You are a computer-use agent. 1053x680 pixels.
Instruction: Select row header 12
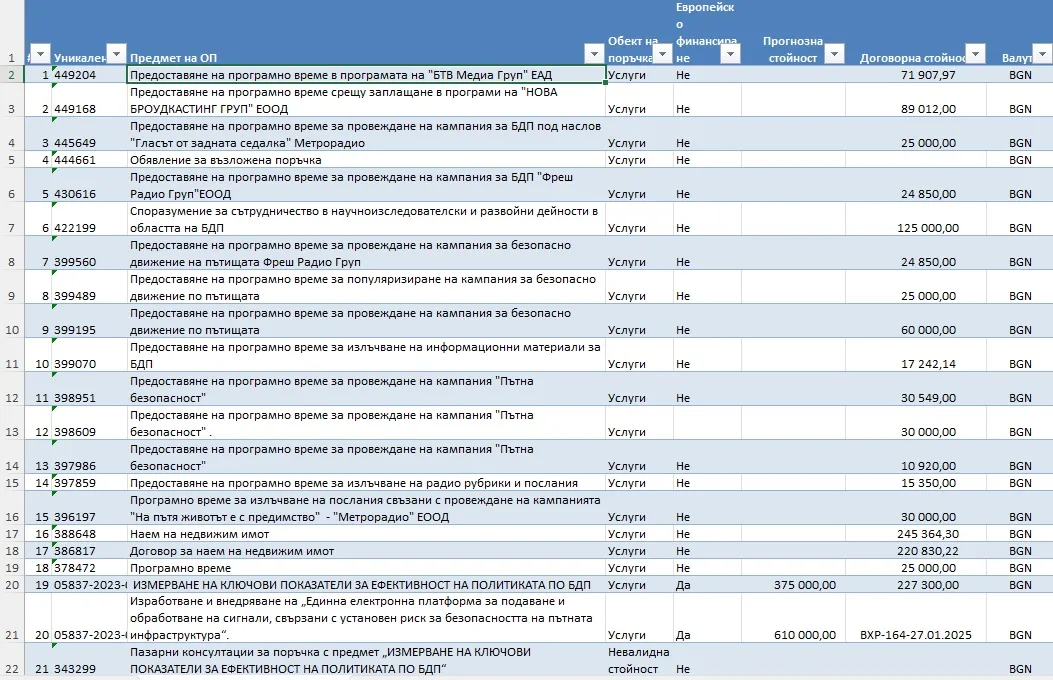click(x=11, y=389)
